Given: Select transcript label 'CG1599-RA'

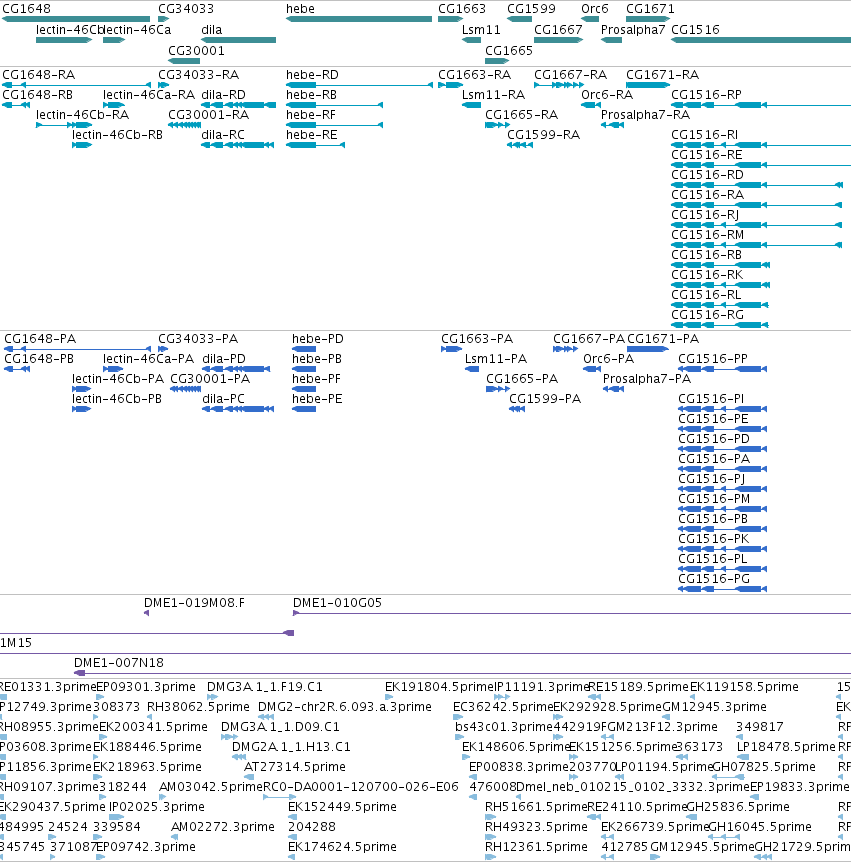Looking at the screenshot, I should click(543, 135).
